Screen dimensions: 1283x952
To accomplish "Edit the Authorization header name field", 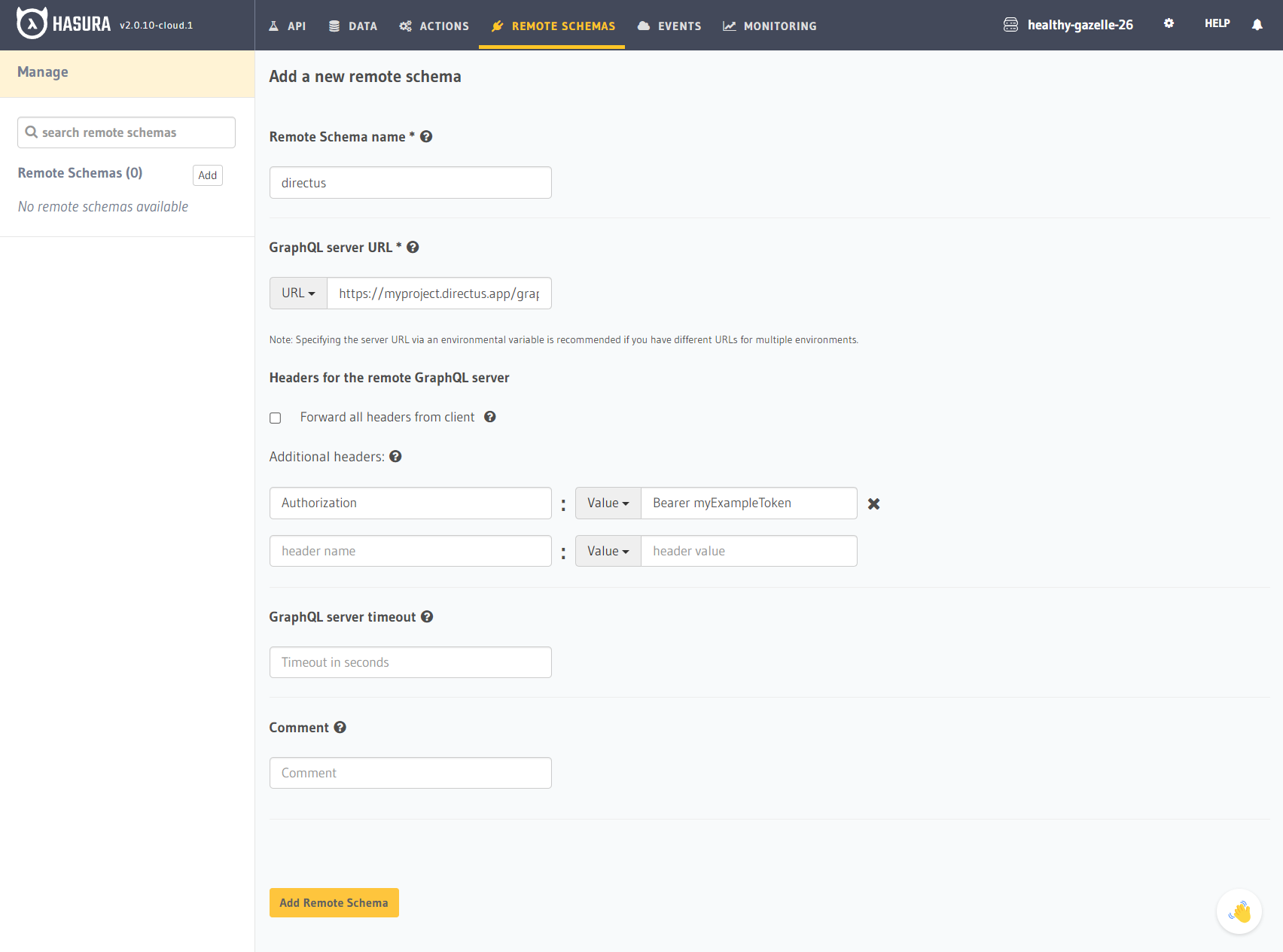I will click(410, 503).
